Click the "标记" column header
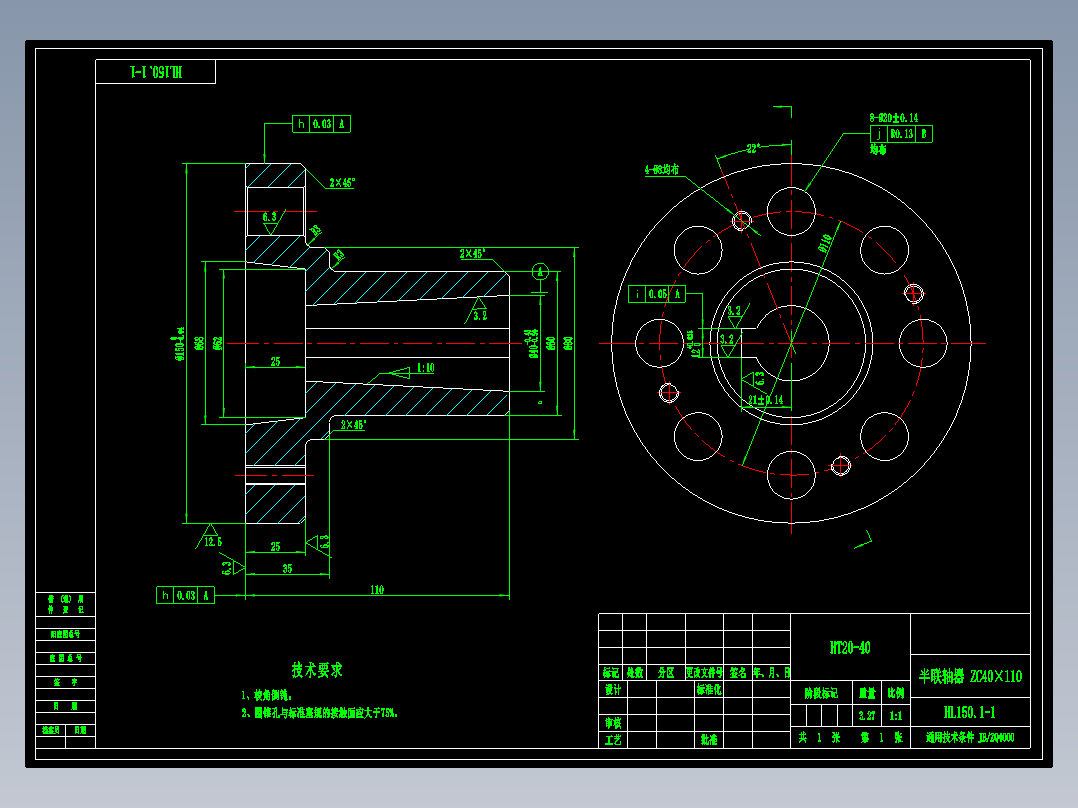The image size is (1078, 808). click(x=610, y=673)
